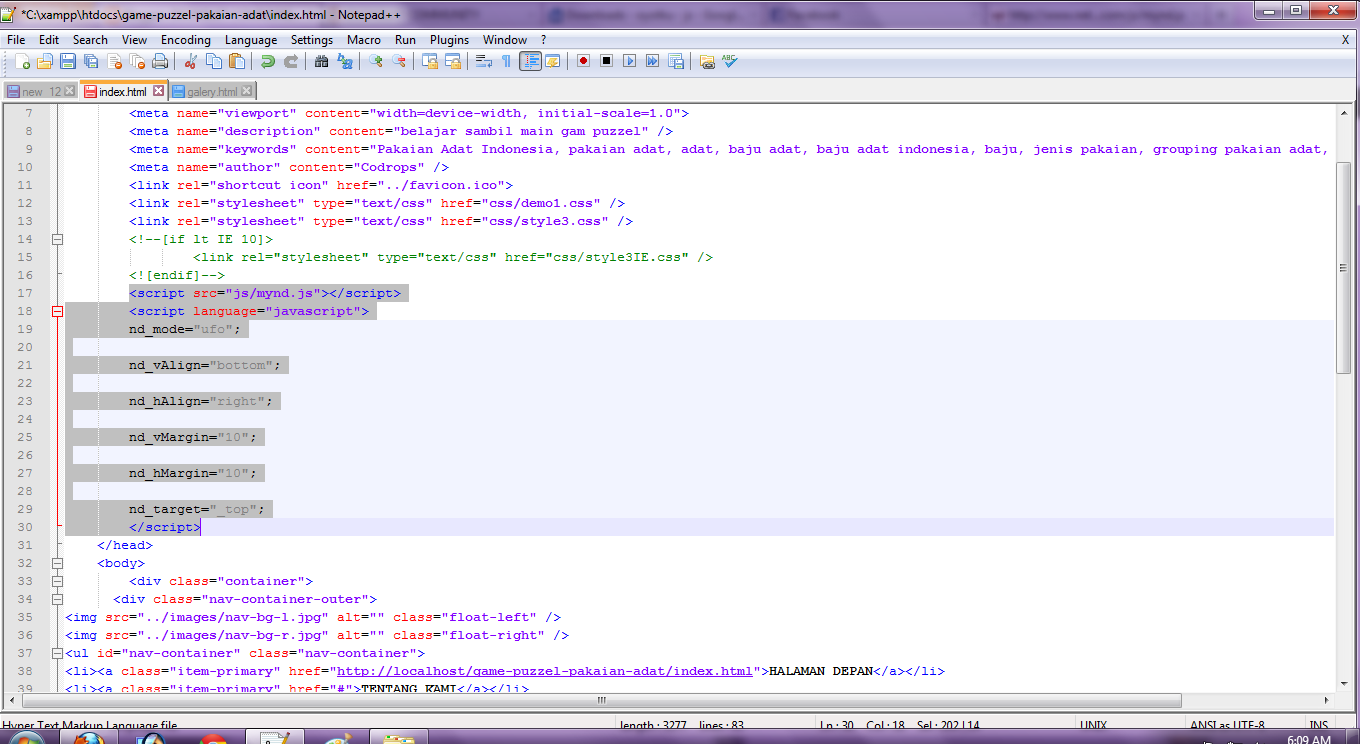
Task: Click the Paste toolbar icon
Action: point(237,61)
